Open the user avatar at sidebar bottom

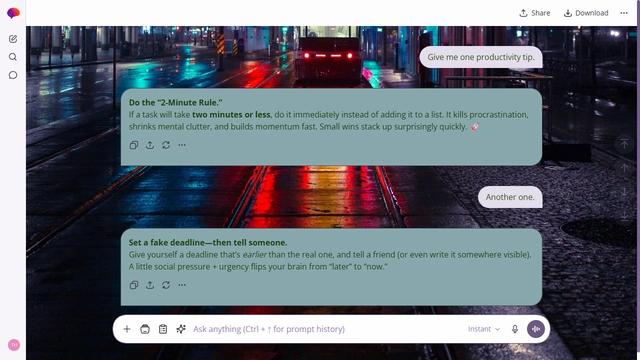(x=14, y=345)
